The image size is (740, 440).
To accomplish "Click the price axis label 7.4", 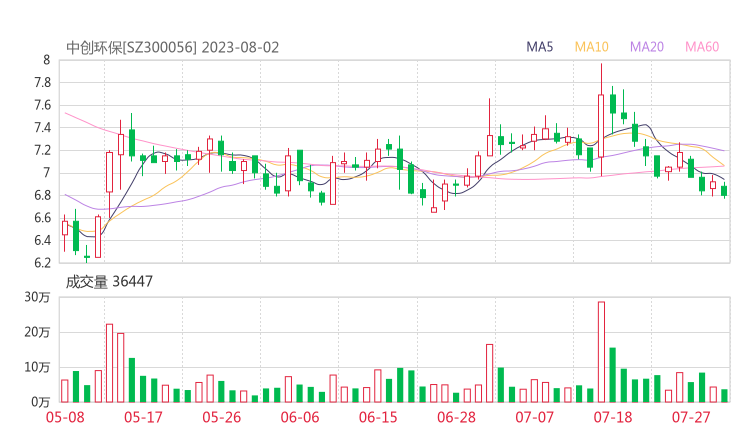I will (x=42, y=127).
